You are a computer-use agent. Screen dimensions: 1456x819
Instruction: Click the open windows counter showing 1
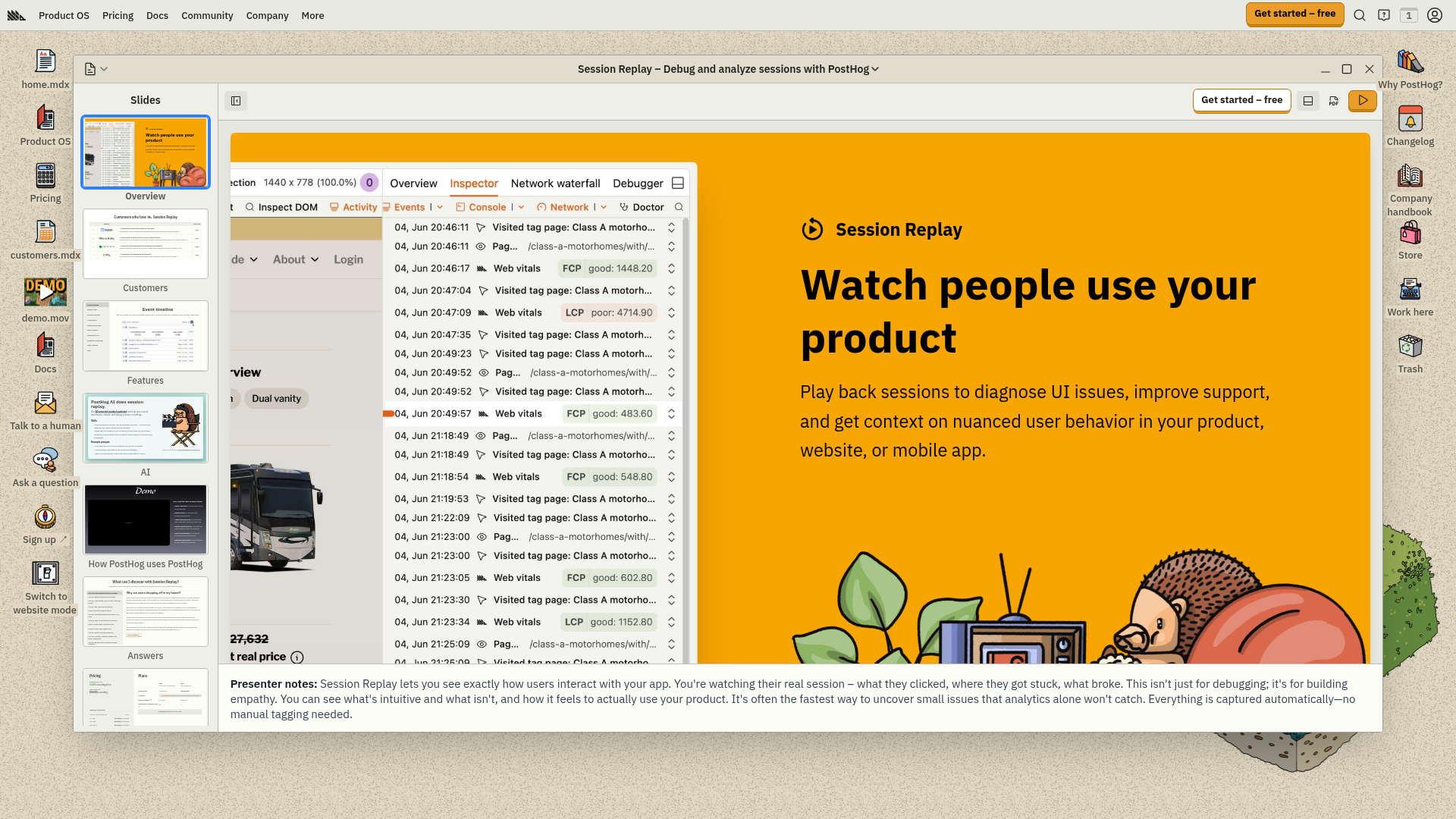1409,15
